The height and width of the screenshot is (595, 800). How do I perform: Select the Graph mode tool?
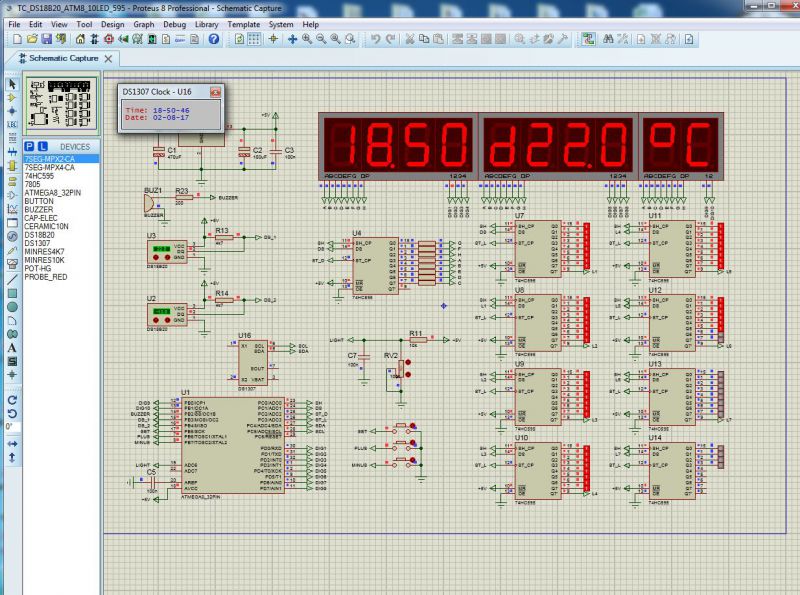[12, 209]
